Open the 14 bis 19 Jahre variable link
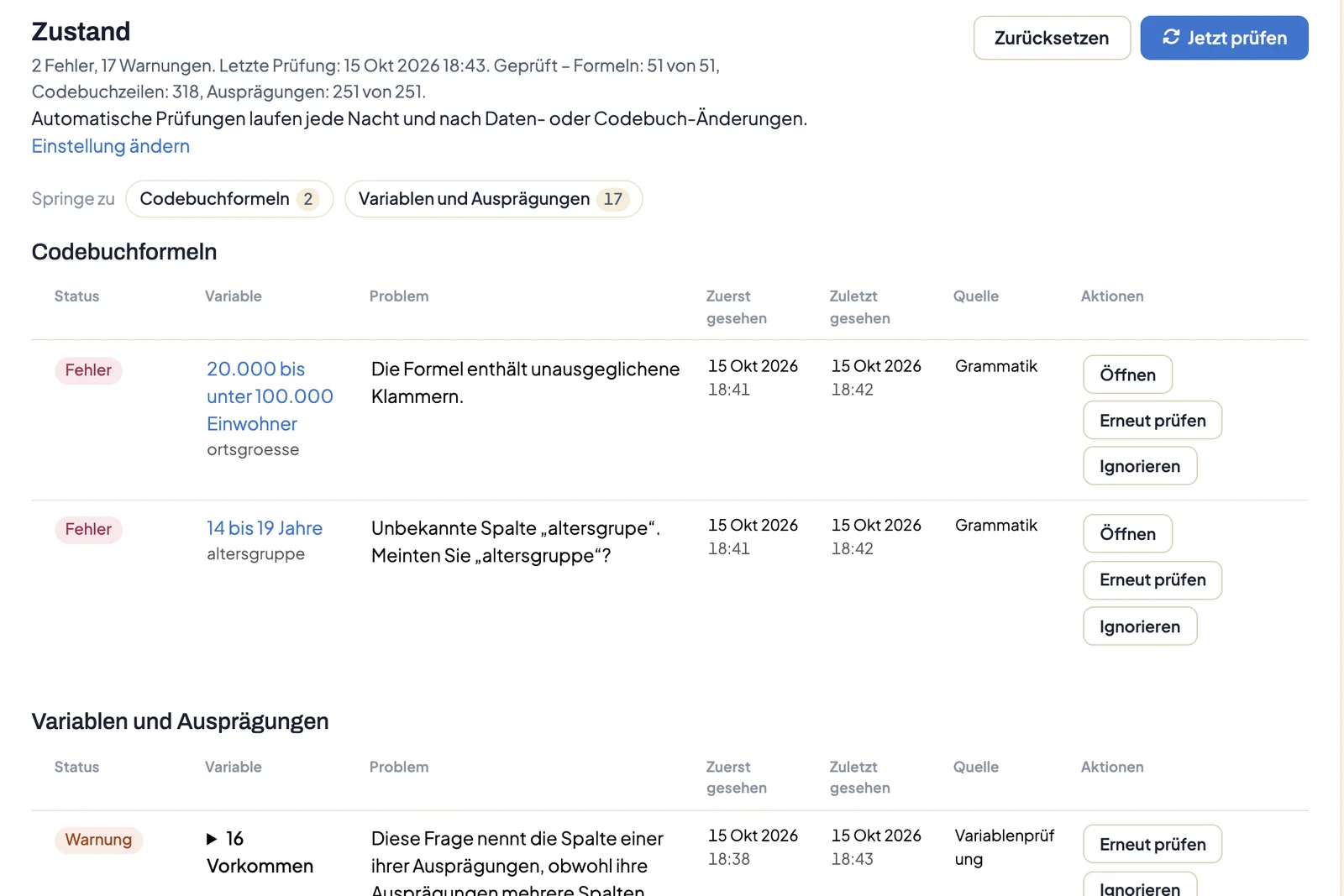The width and height of the screenshot is (1344, 896). (265, 528)
